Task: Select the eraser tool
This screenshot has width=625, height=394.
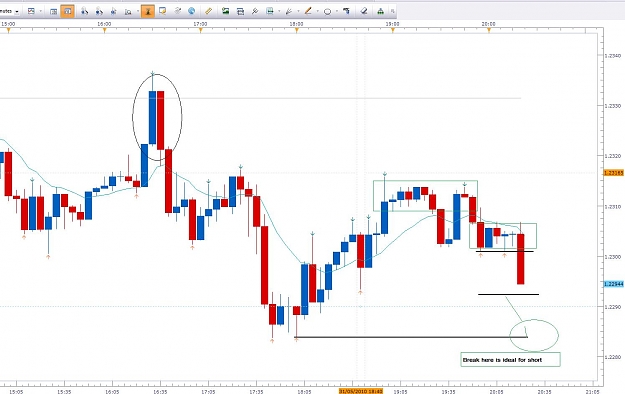Action: (x=364, y=11)
